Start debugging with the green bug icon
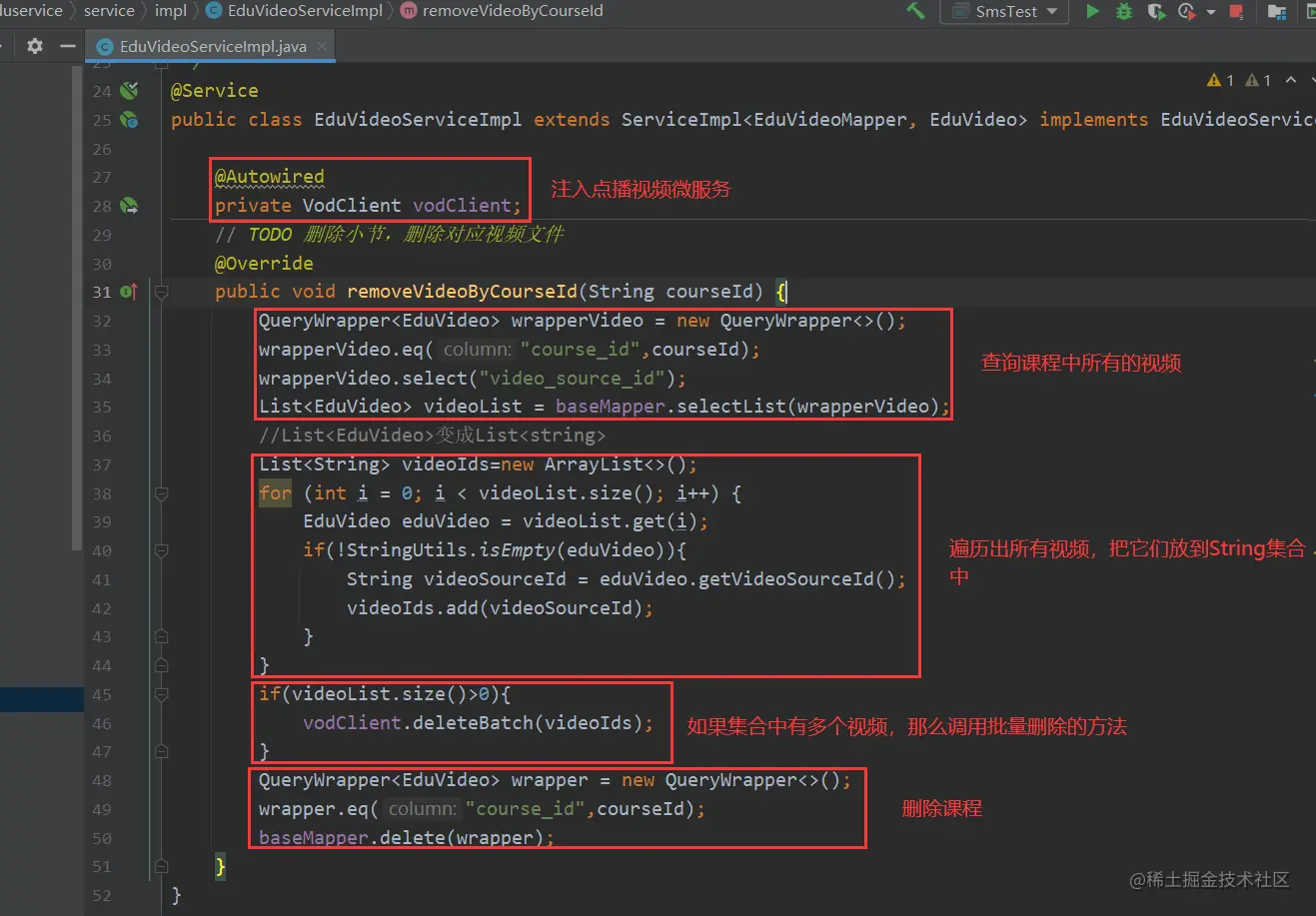This screenshot has width=1316, height=916. (x=1124, y=11)
